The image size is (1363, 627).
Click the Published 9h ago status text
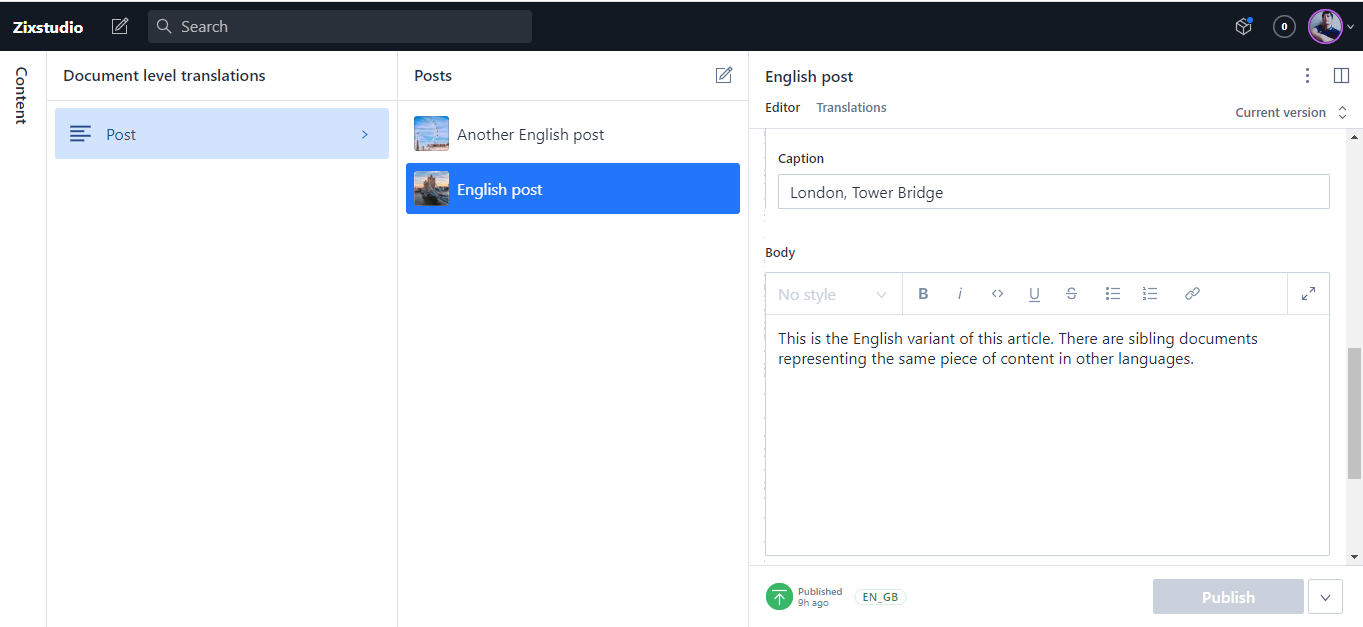pos(820,597)
